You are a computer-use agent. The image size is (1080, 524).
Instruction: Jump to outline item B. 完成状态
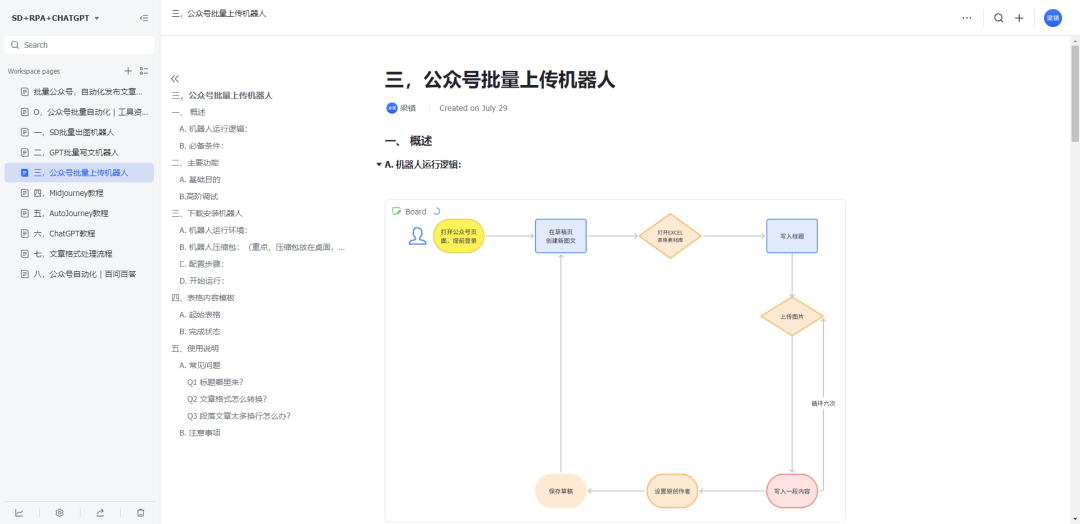click(x=200, y=331)
